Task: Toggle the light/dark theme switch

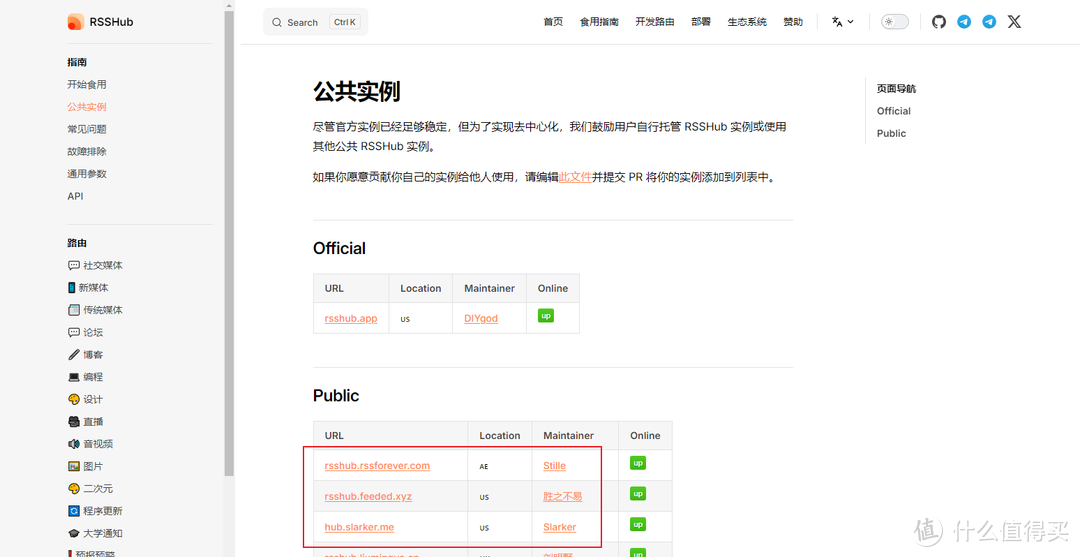Action: coord(895,22)
